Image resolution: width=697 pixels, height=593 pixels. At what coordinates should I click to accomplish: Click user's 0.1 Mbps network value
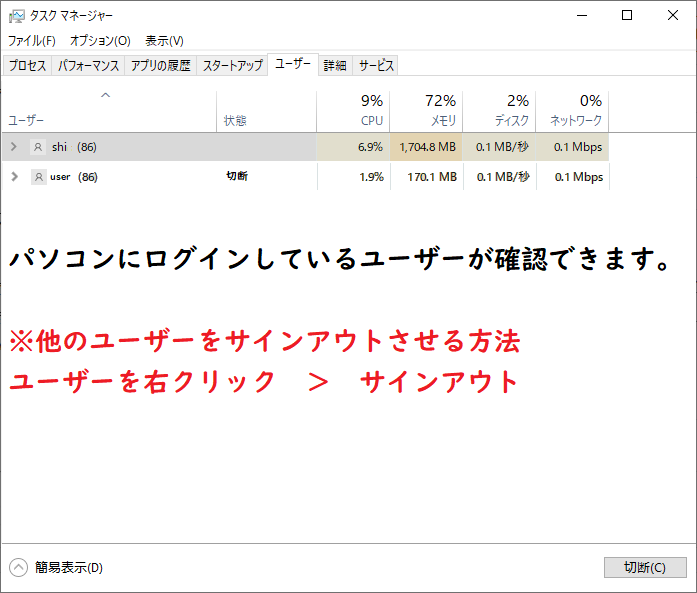coord(579,177)
